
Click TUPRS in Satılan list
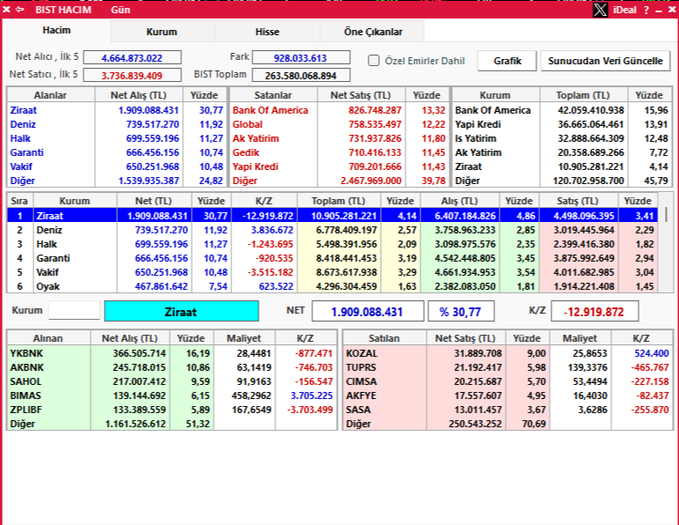click(x=361, y=367)
